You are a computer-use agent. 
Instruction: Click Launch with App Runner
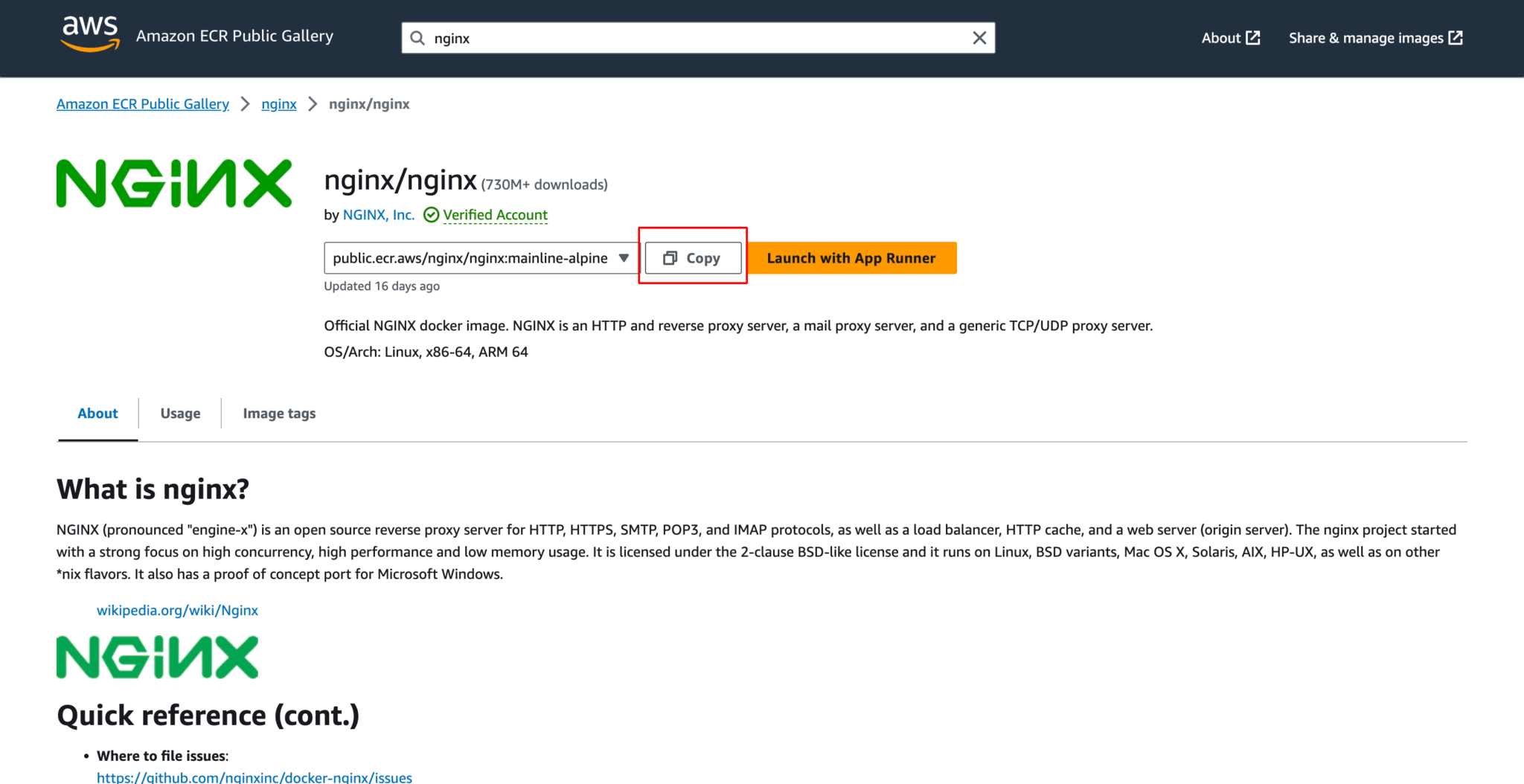(x=851, y=257)
